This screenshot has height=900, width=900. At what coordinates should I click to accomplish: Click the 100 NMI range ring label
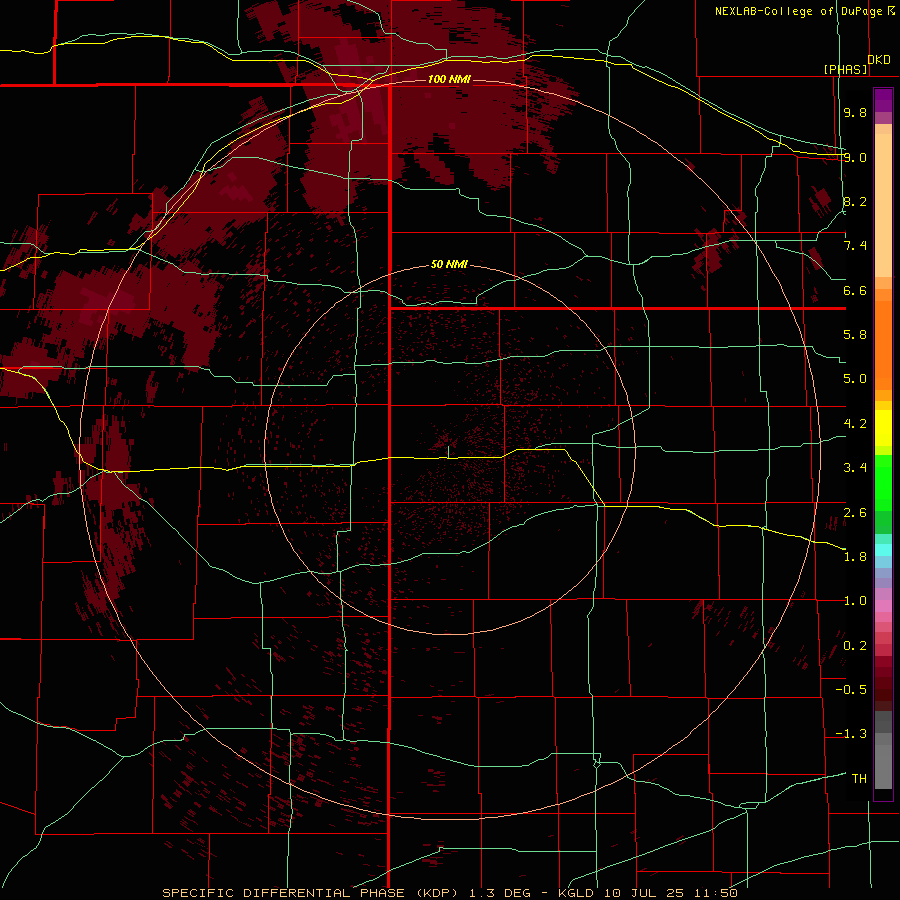[449, 79]
